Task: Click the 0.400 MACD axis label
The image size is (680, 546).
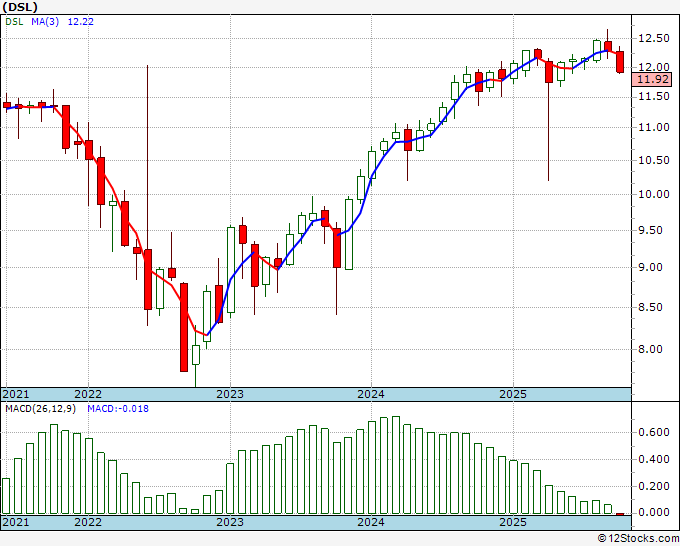Action: (x=654, y=459)
